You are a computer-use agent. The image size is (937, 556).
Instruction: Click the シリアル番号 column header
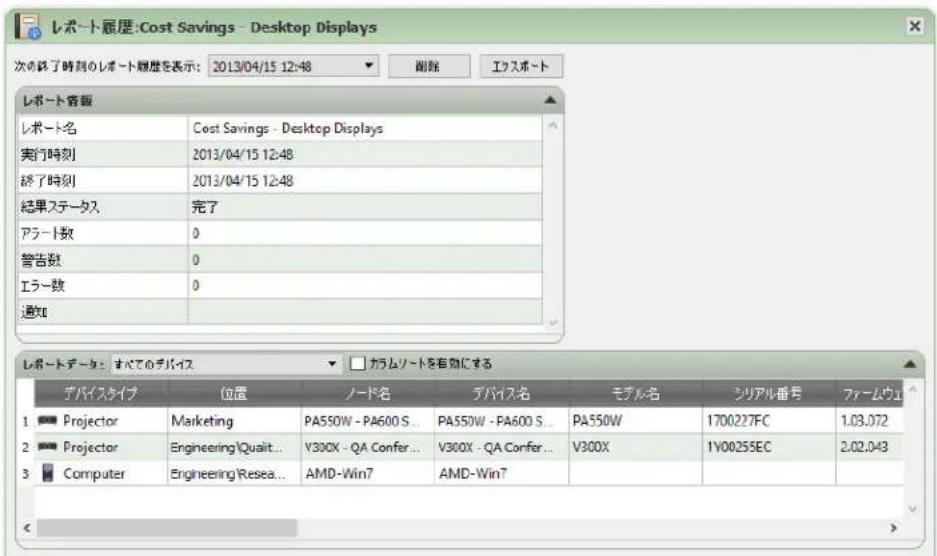[x=768, y=393]
